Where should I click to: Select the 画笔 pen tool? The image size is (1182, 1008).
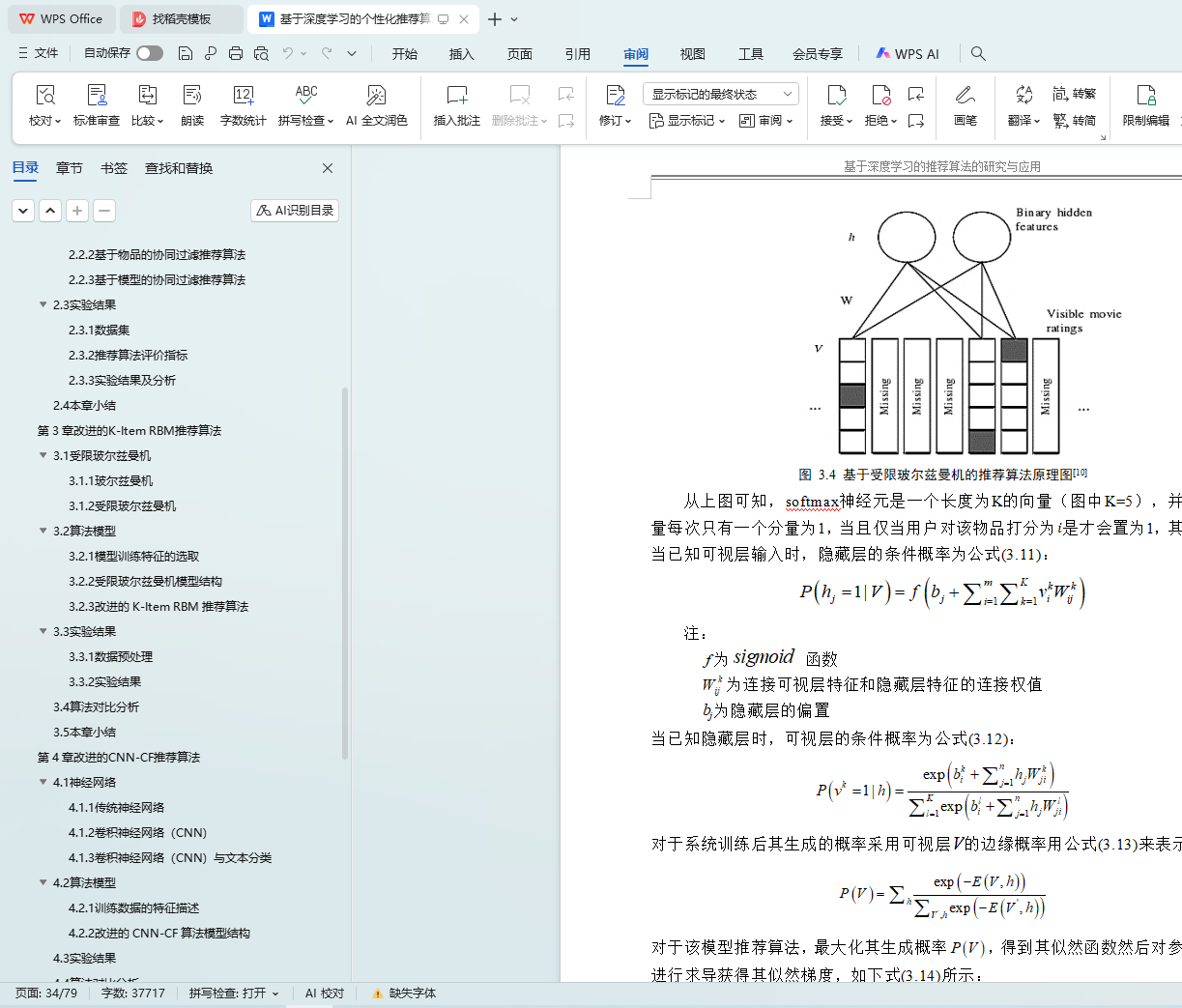click(965, 96)
